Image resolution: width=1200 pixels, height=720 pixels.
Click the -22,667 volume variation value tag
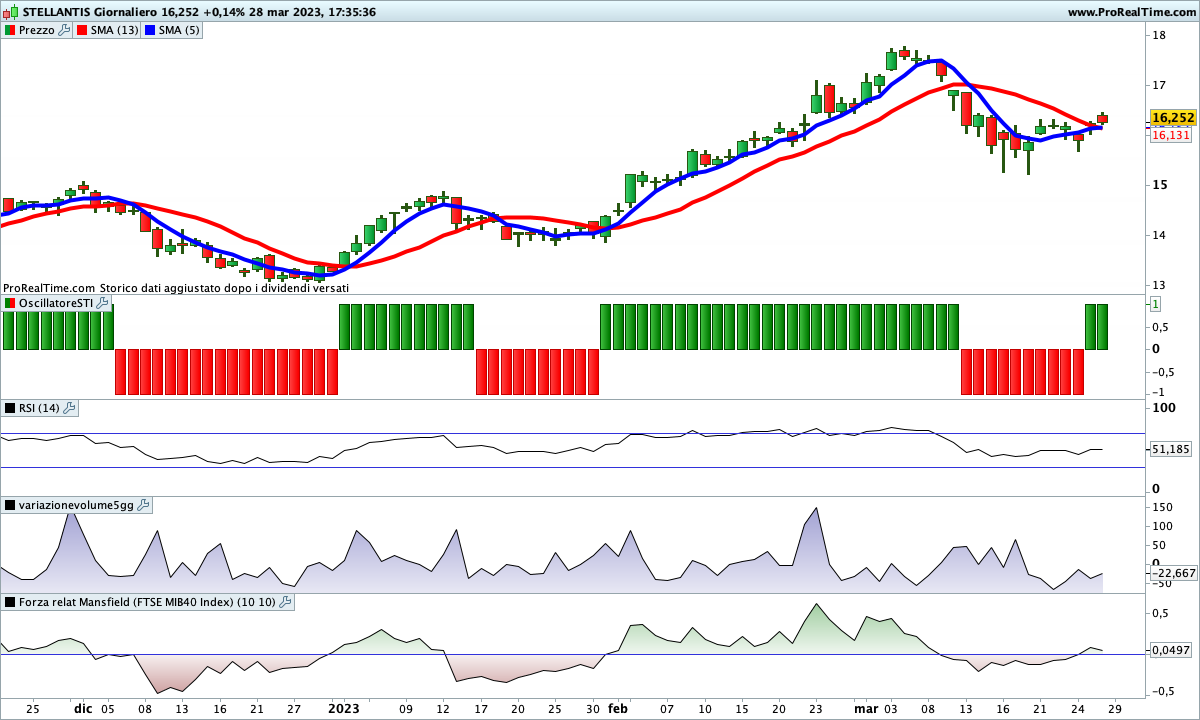[1172, 573]
